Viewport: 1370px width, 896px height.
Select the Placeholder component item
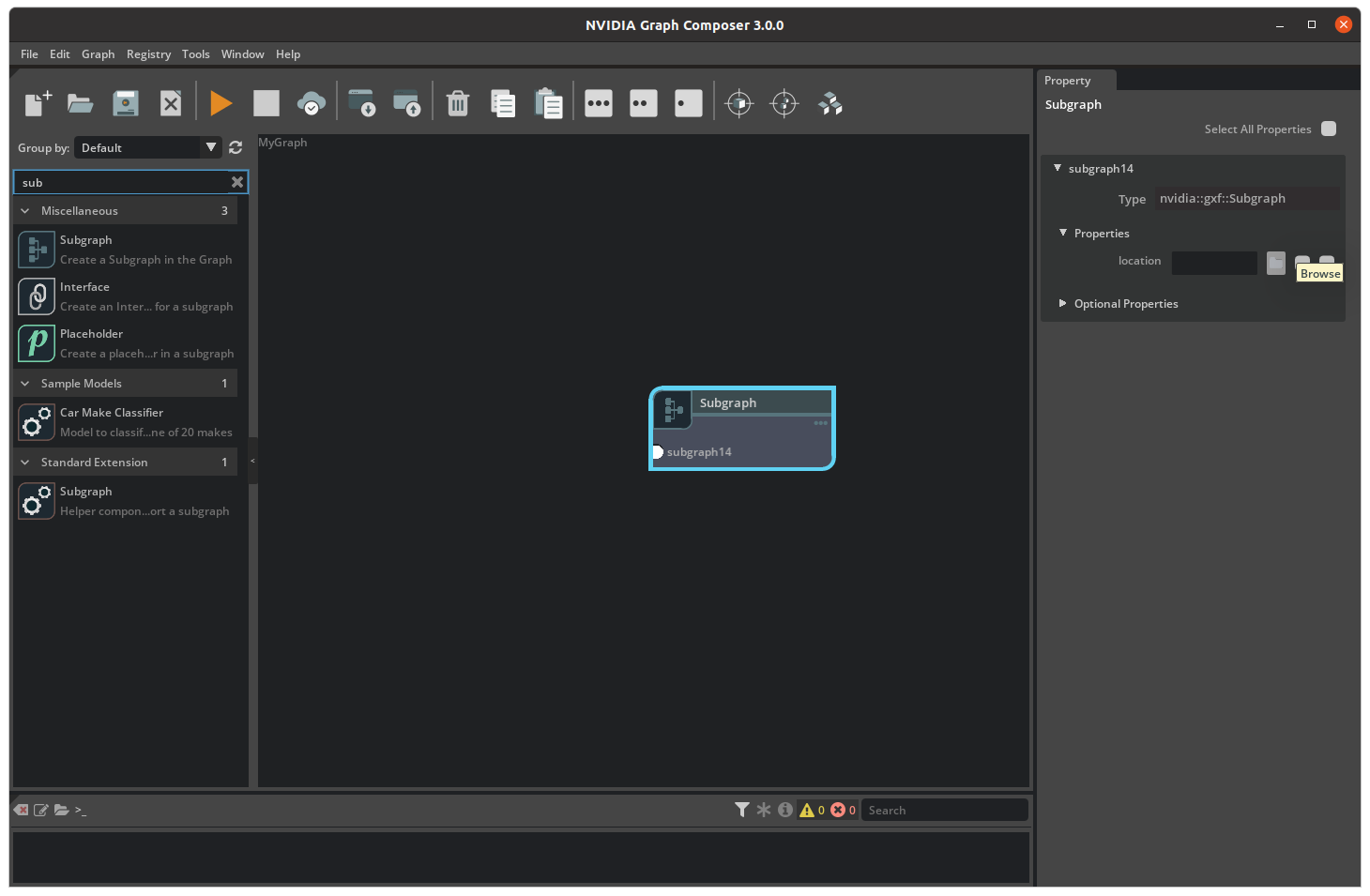[x=126, y=343]
